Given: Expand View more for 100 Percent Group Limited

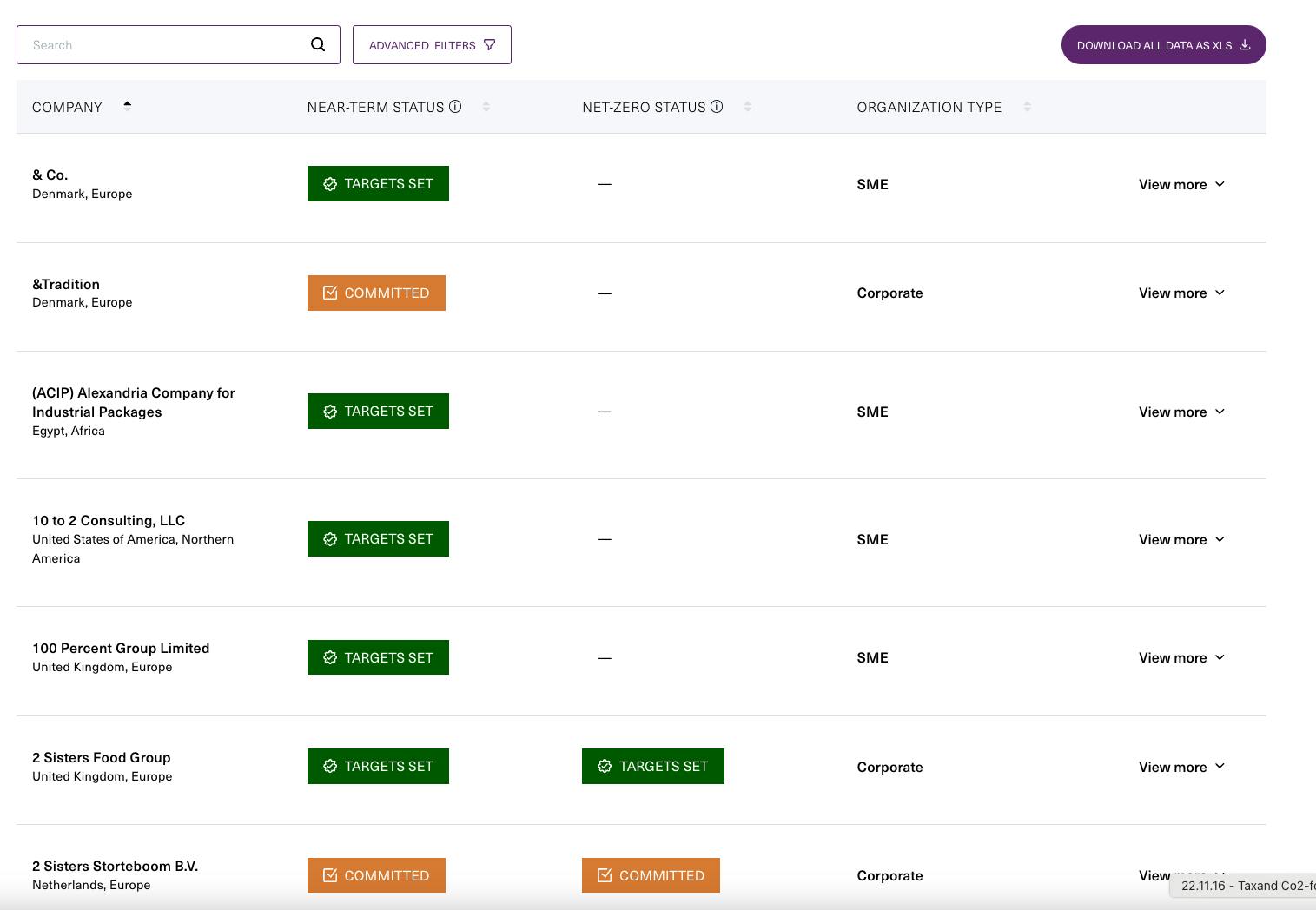Looking at the screenshot, I should 1181,657.
